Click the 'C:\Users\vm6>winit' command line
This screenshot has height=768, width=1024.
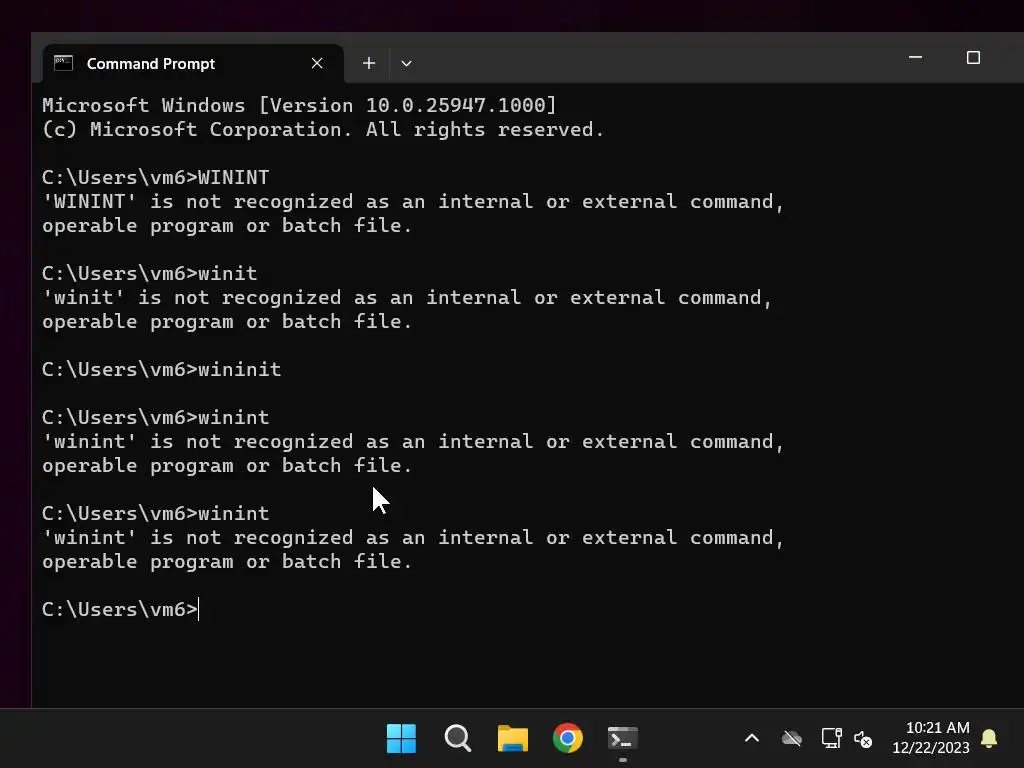click(x=150, y=273)
